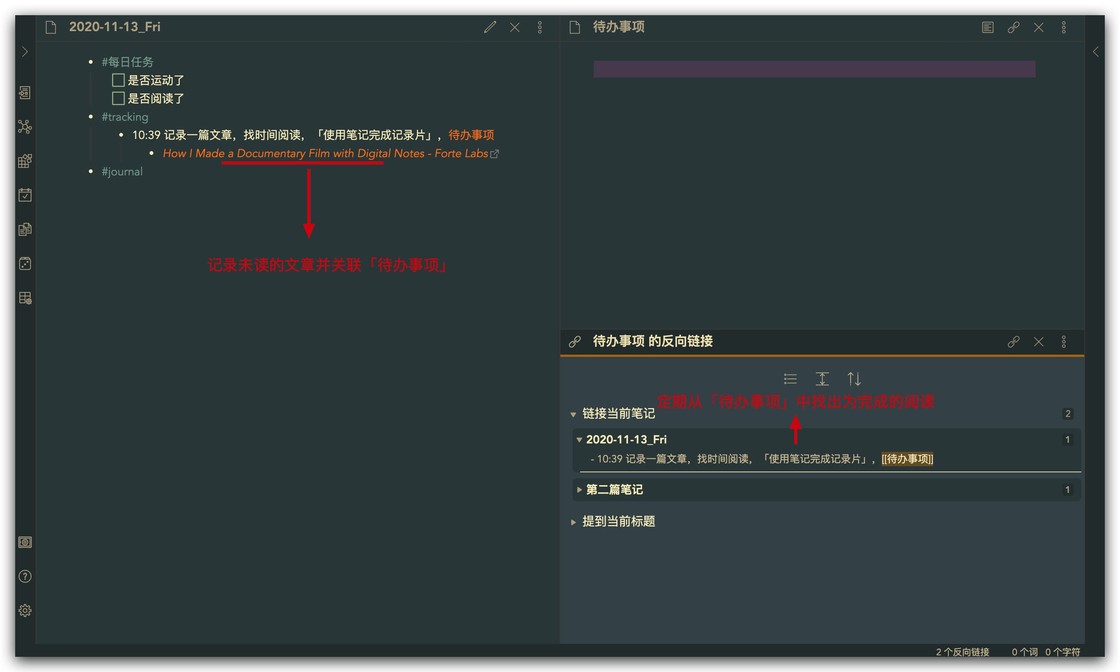Open the graph view from the ribbon
1120x672 pixels.
25,127
